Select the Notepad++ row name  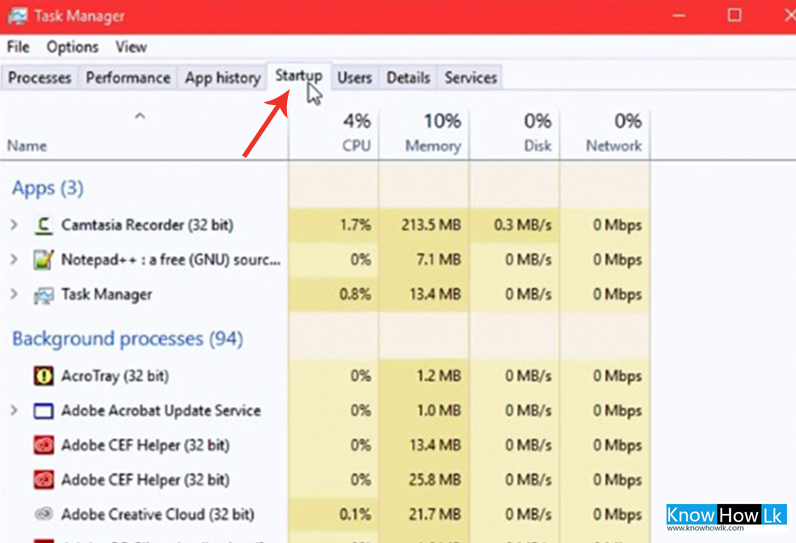(x=171, y=260)
